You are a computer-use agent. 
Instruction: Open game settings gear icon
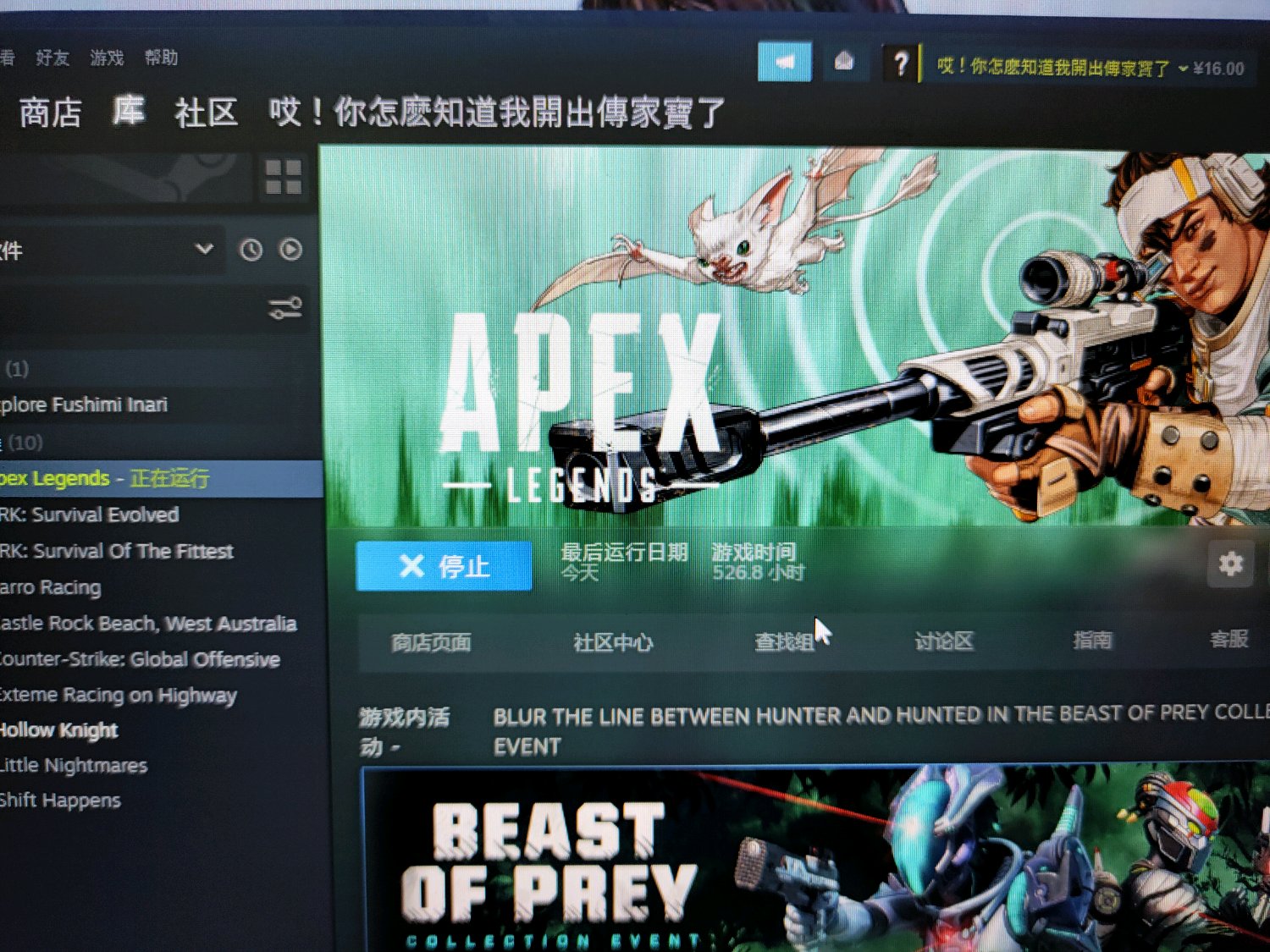[1230, 564]
